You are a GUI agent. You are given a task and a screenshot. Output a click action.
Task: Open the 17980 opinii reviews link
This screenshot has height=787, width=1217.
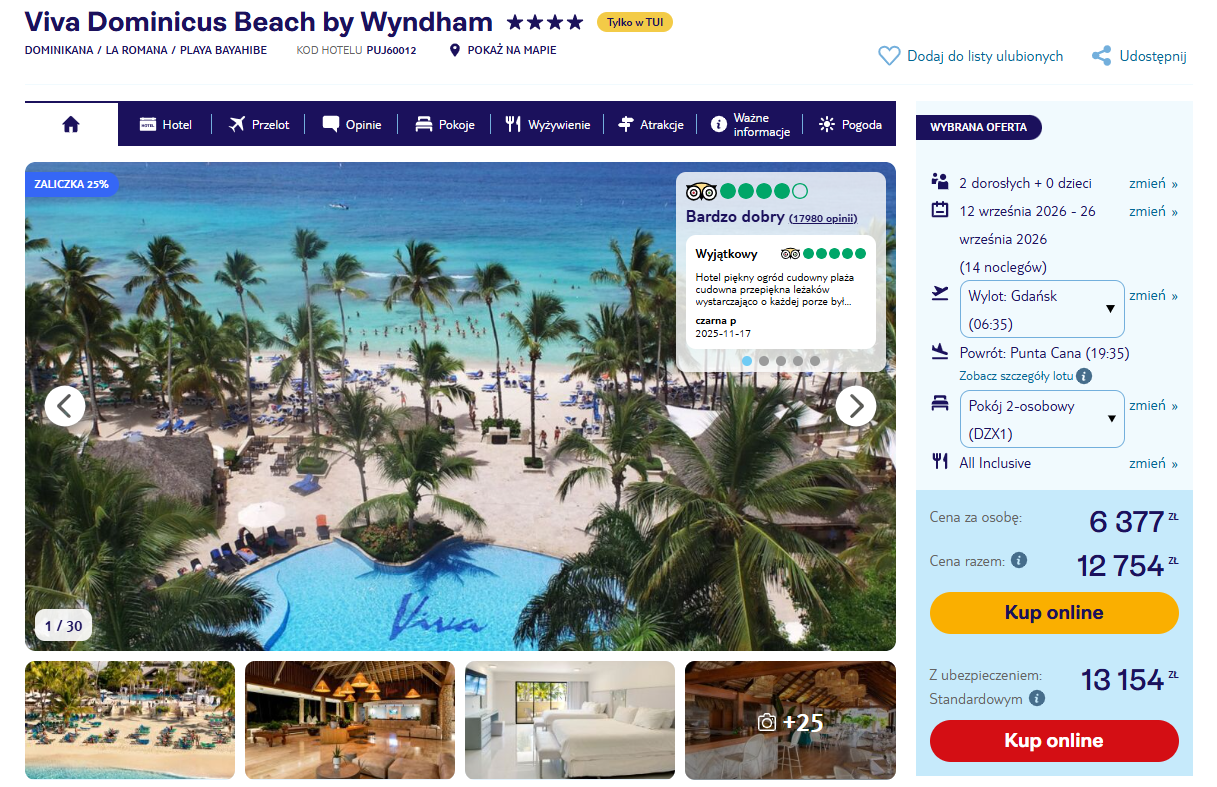pyautogui.click(x=823, y=218)
